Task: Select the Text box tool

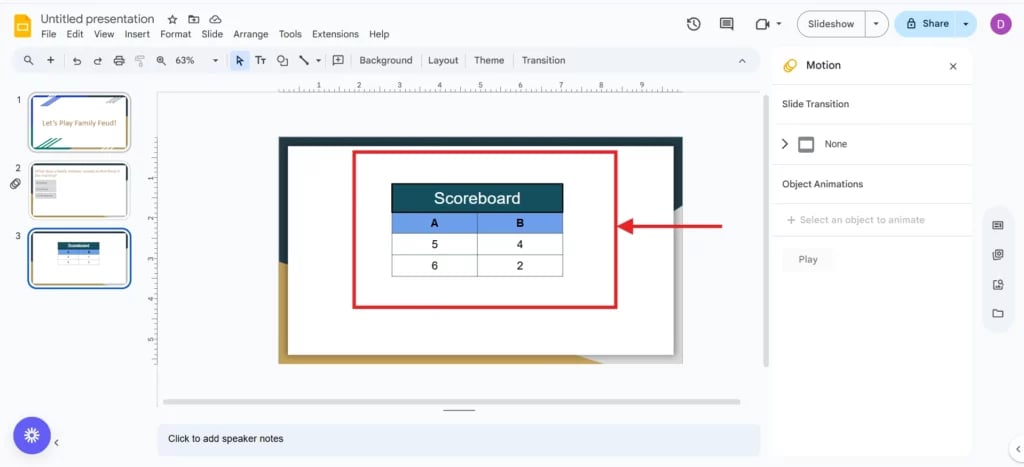Action: point(261,61)
